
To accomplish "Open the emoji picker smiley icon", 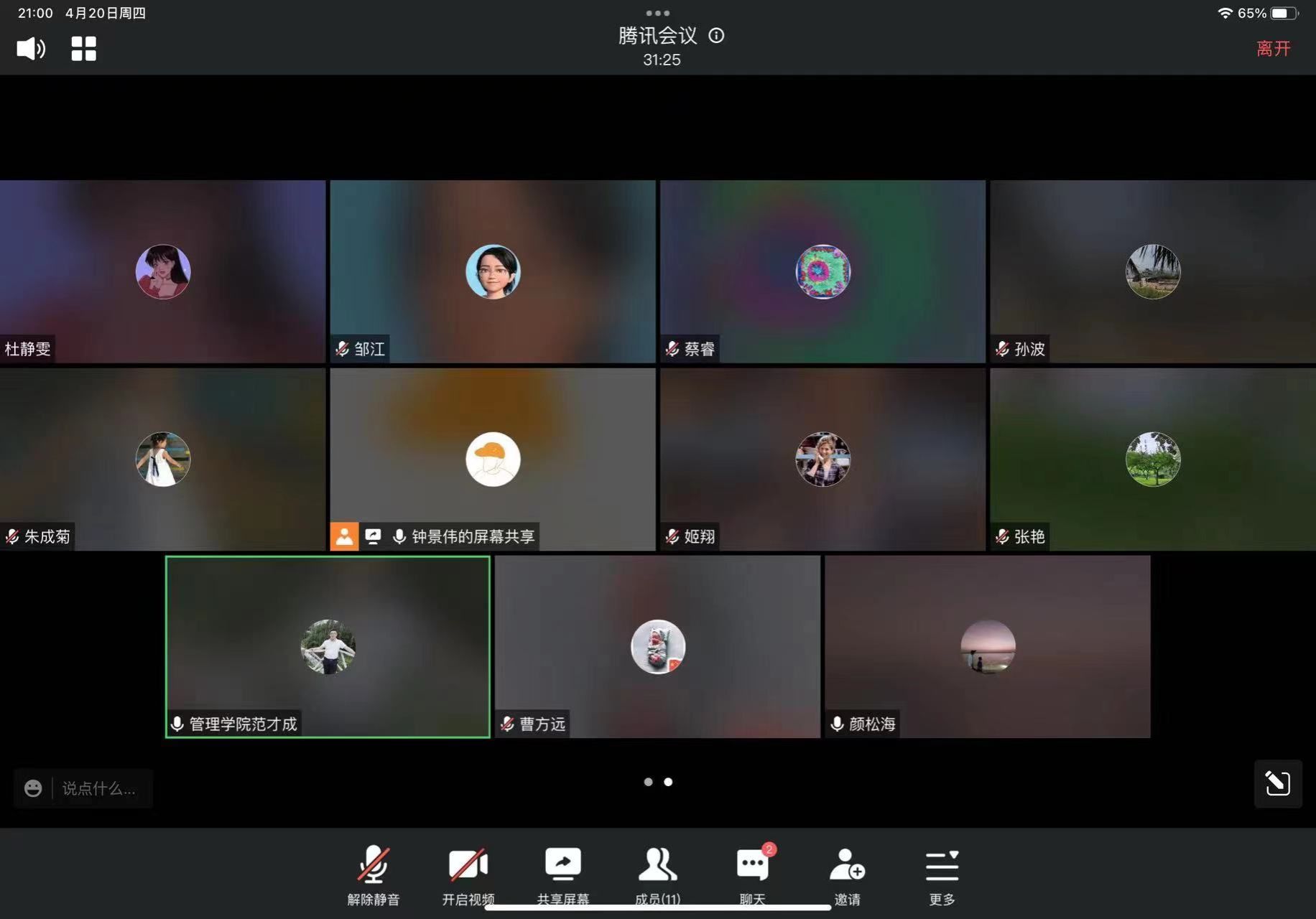I will click(33, 788).
